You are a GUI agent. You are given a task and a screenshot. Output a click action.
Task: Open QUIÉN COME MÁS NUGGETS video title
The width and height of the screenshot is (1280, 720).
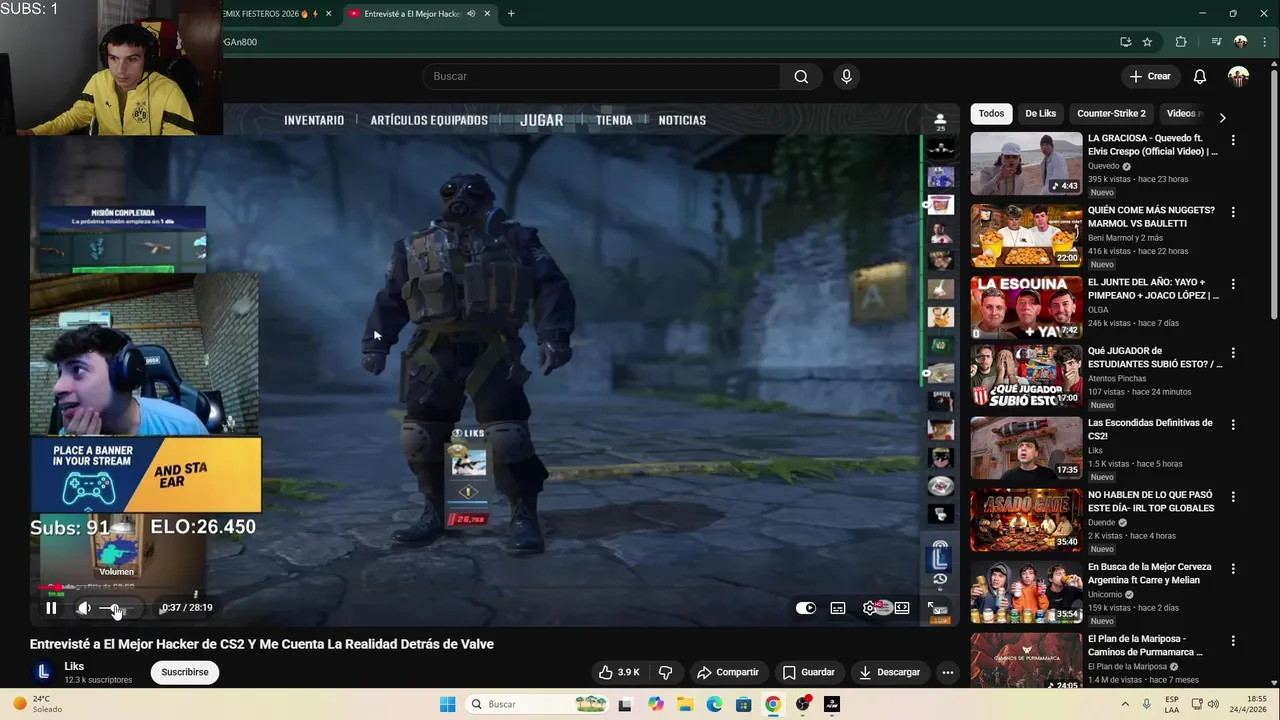pos(1151,217)
